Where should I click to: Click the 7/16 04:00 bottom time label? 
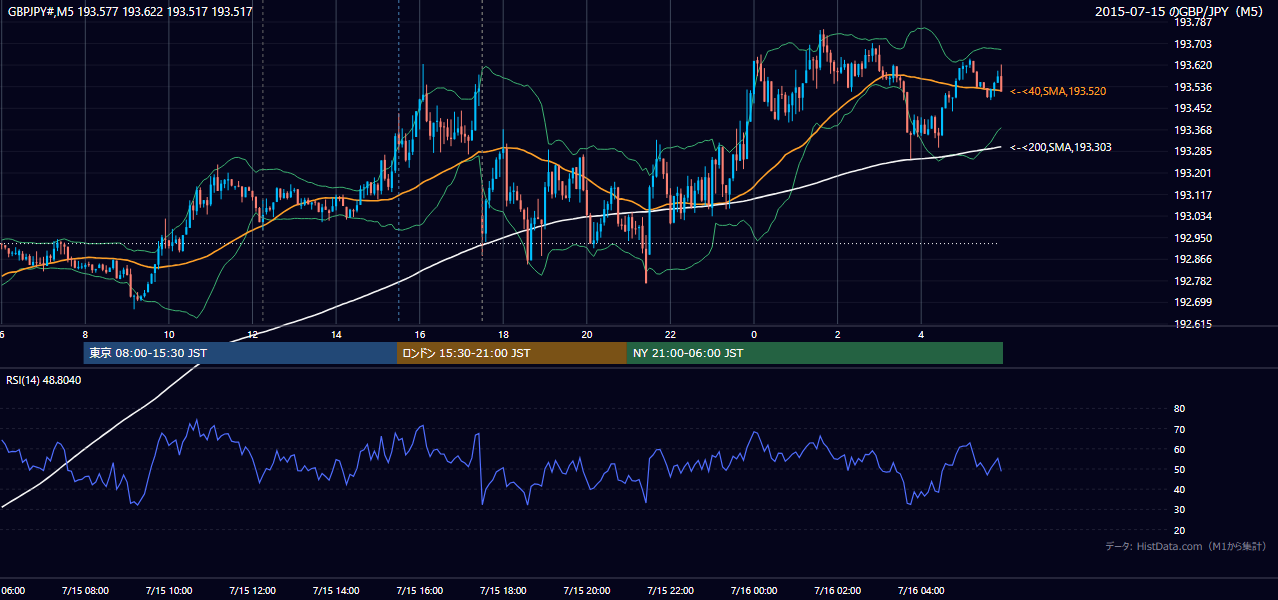pos(922,591)
